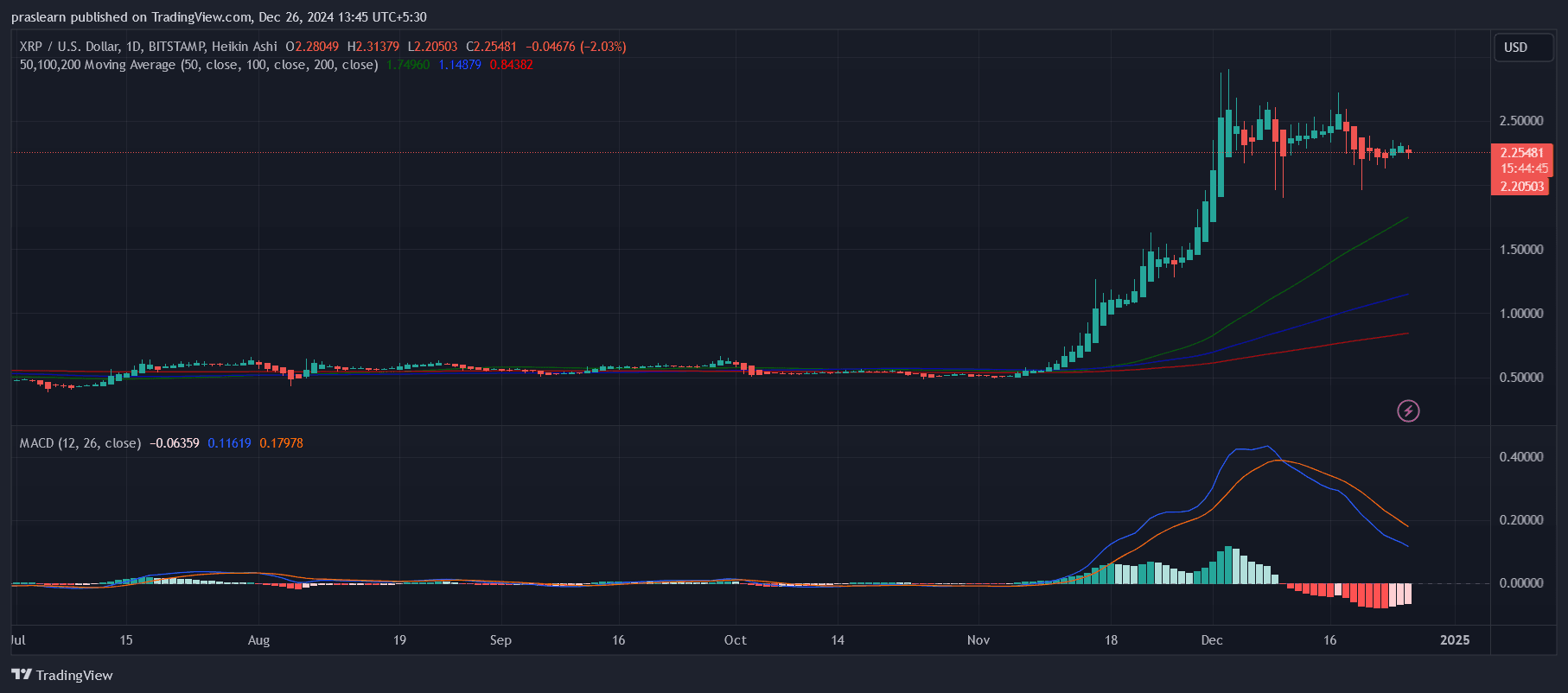This screenshot has height=693, width=1568.
Task: Click the 0.40000 MACD axis label
Action: click(x=1521, y=457)
